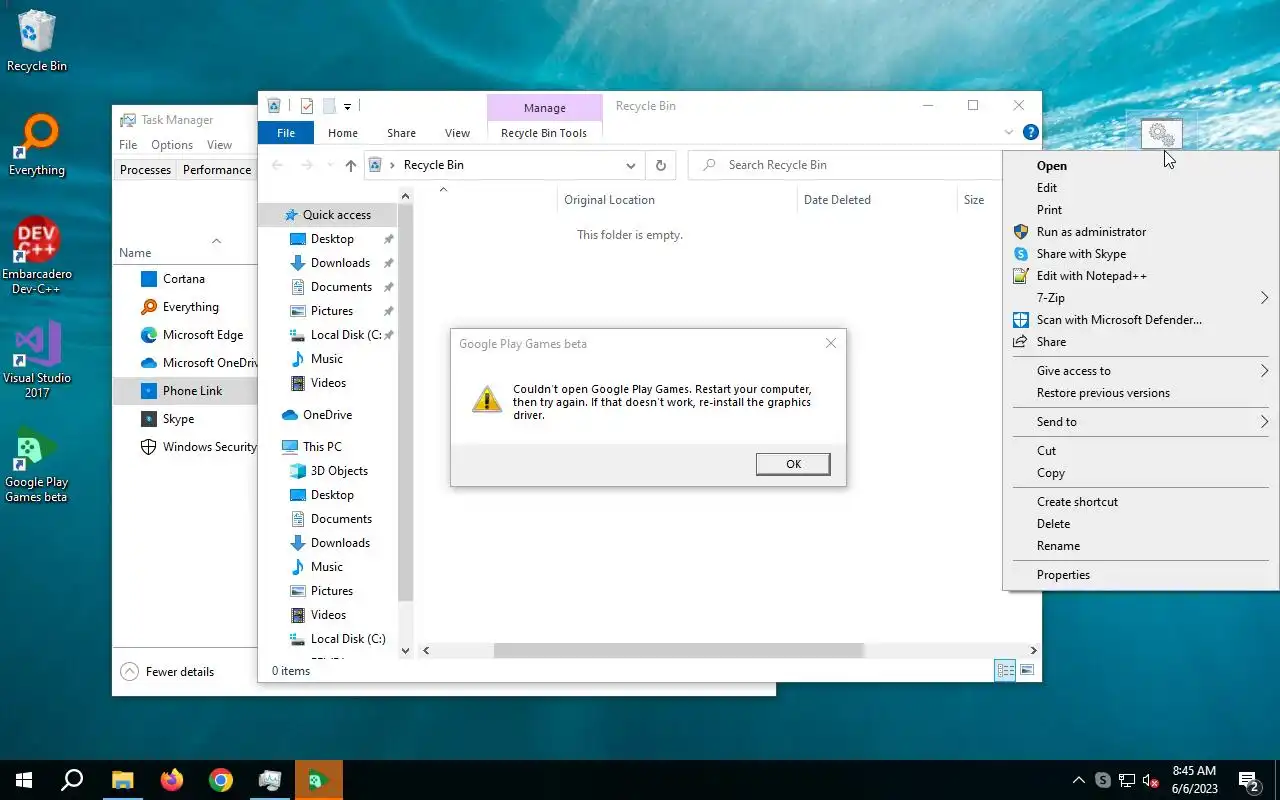Choose Delete in the context menu

click(x=1140, y=524)
